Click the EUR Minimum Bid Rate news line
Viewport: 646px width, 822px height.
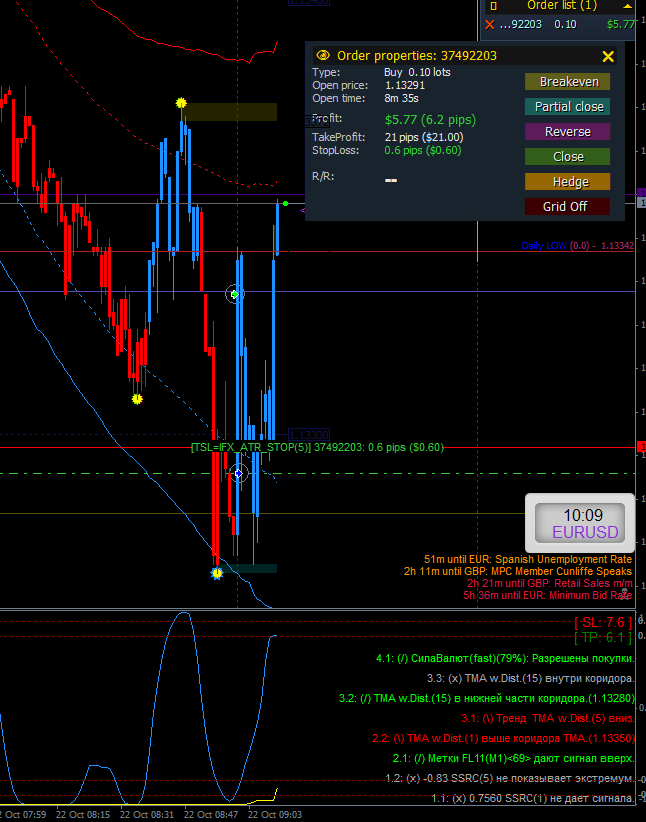pyautogui.click(x=547, y=595)
